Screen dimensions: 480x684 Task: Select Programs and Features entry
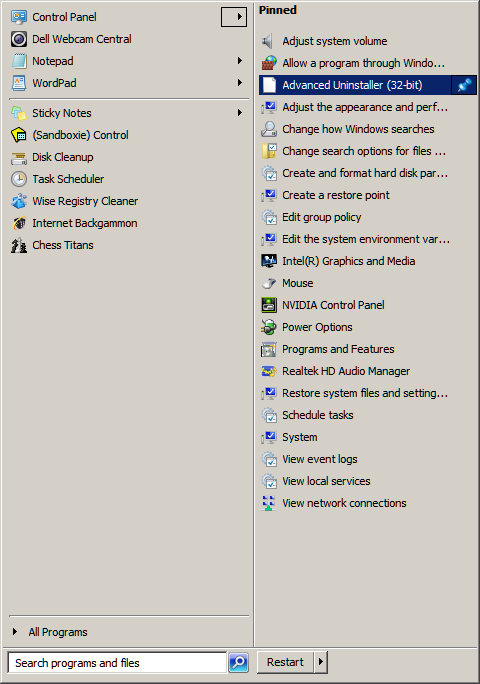tap(338, 349)
